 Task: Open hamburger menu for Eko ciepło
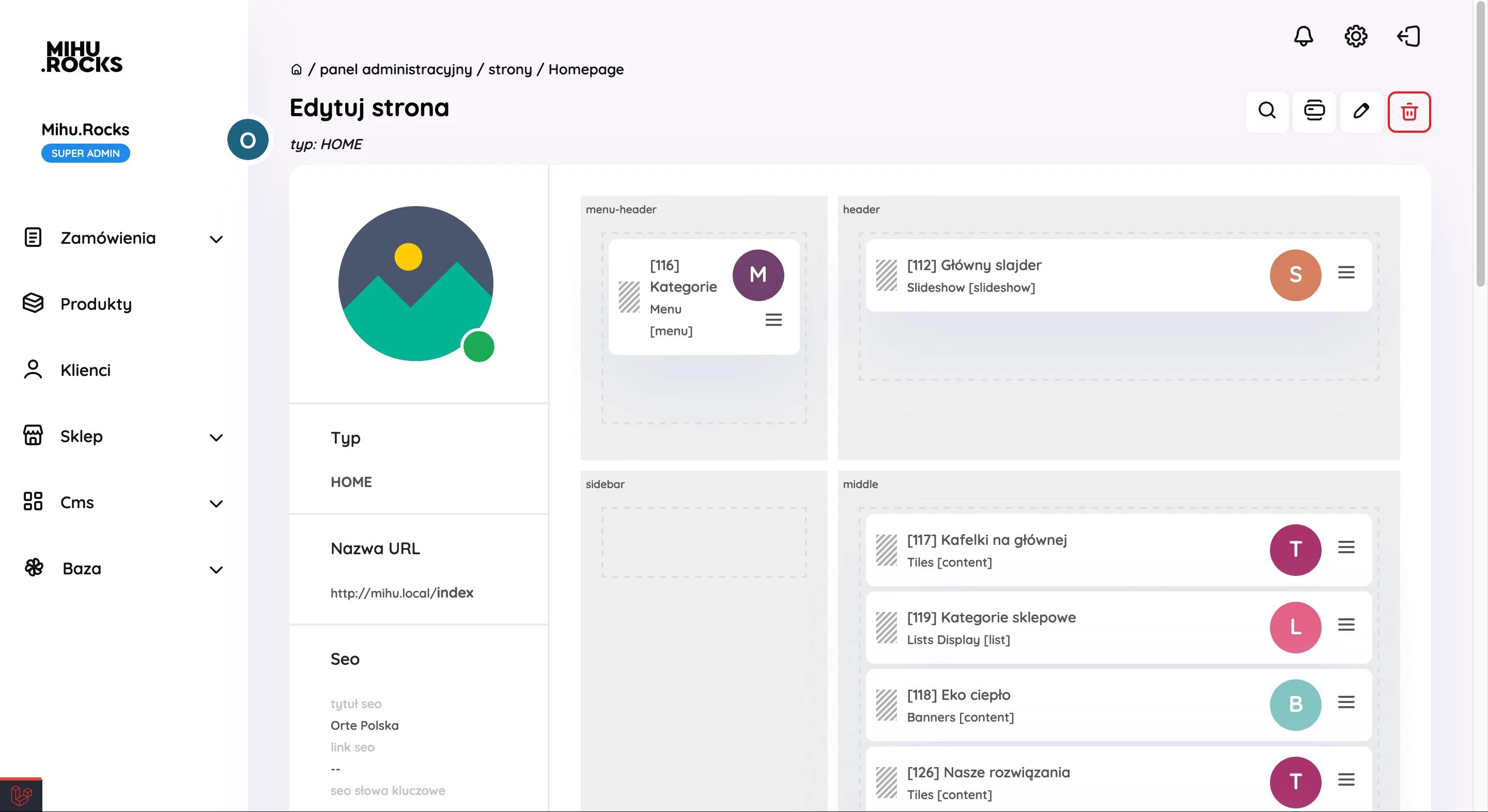click(1346, 702)
